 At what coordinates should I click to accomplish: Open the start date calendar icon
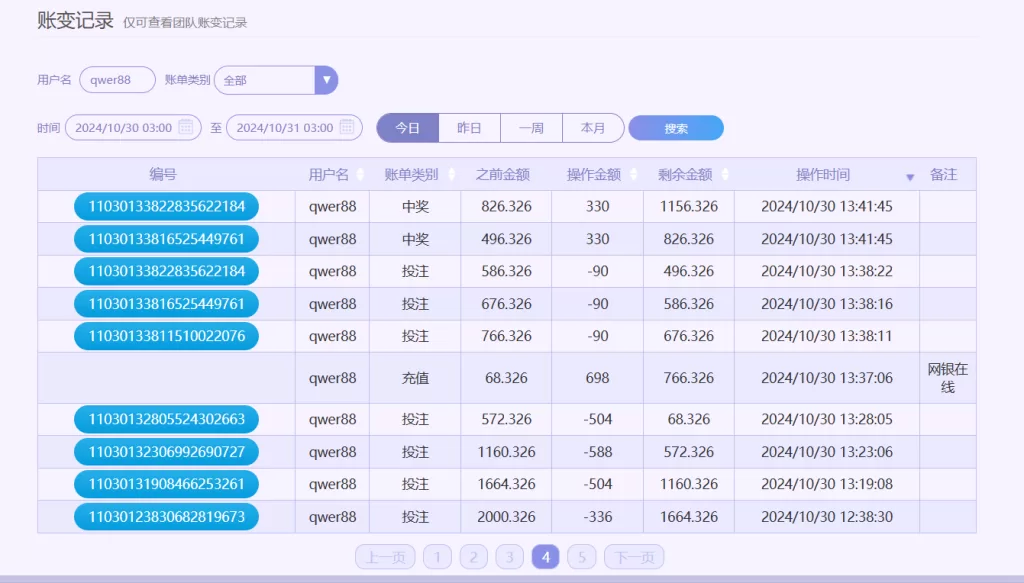(x=186, y=127)
